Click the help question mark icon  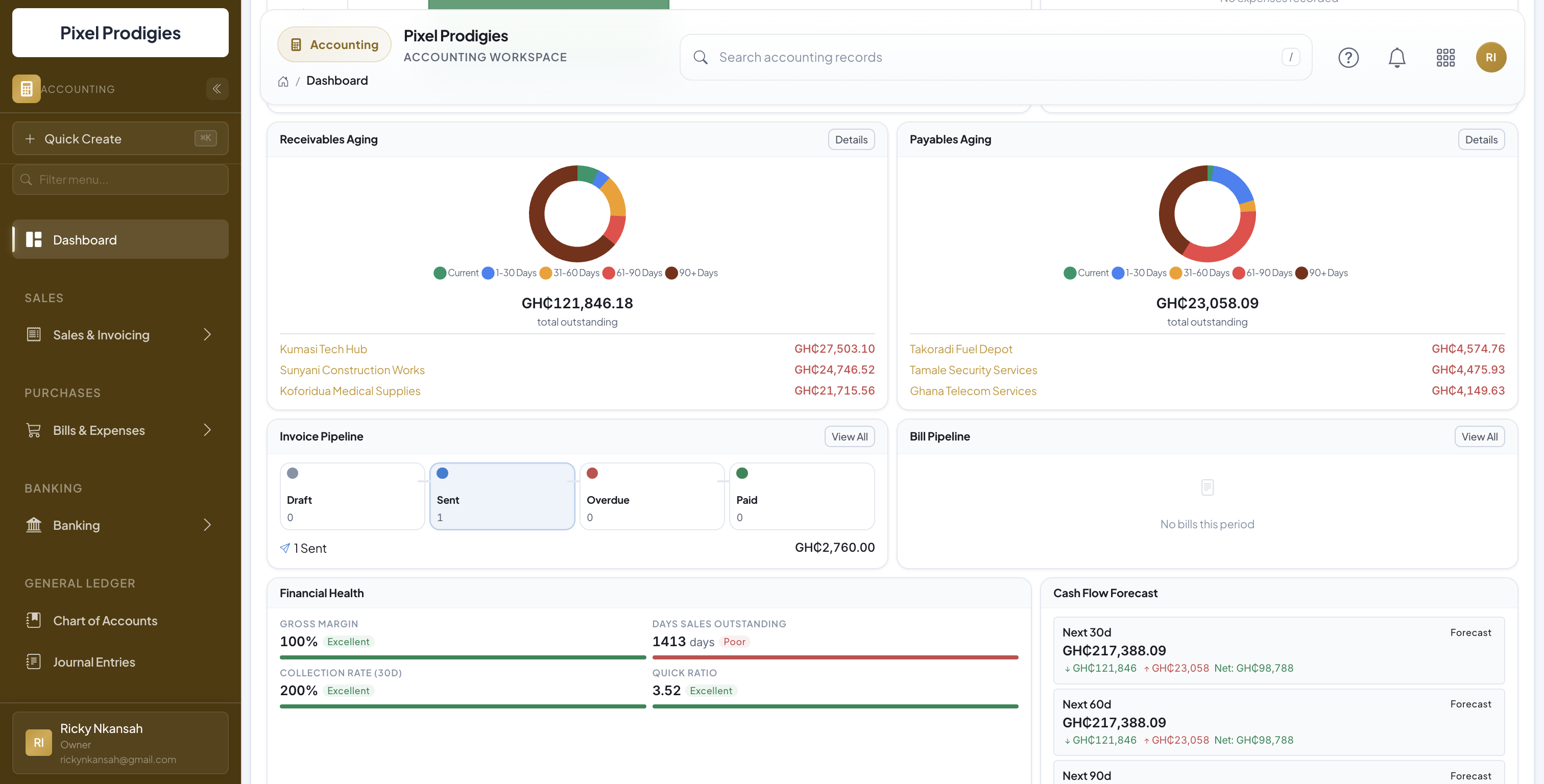pyautogui.click(x=1348, y=58)
